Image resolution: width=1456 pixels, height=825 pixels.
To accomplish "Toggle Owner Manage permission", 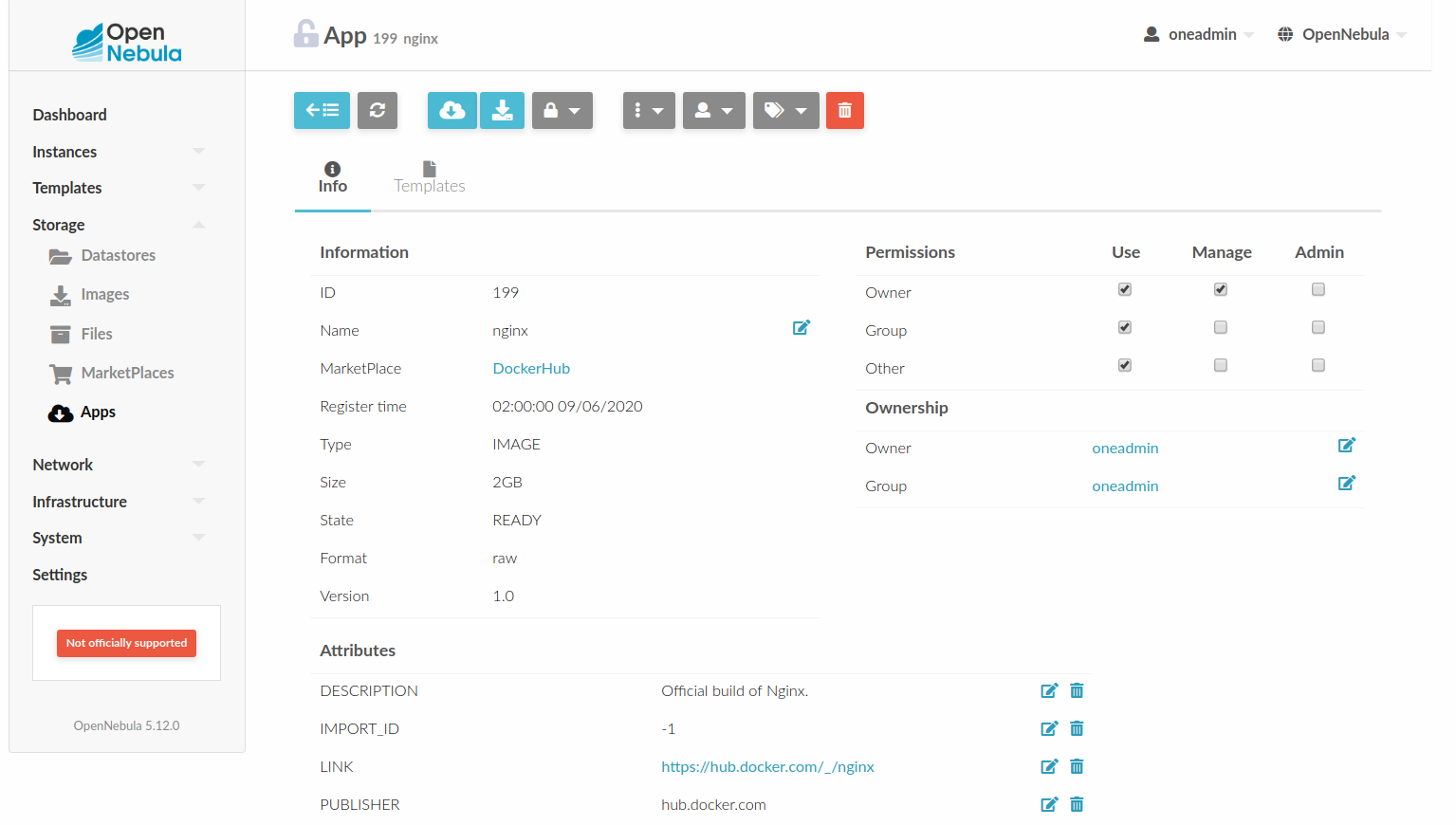I will click(x=1221, y=289).
